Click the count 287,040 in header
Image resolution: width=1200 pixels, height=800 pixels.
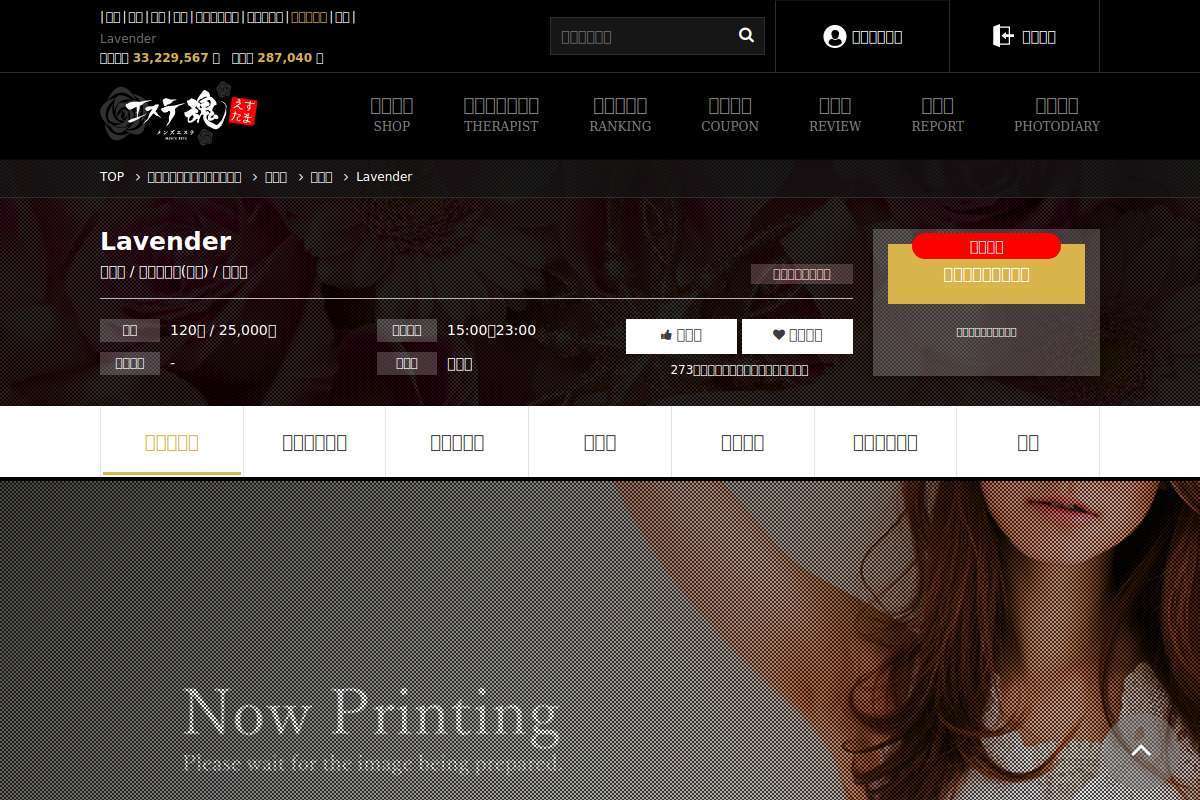285,58
